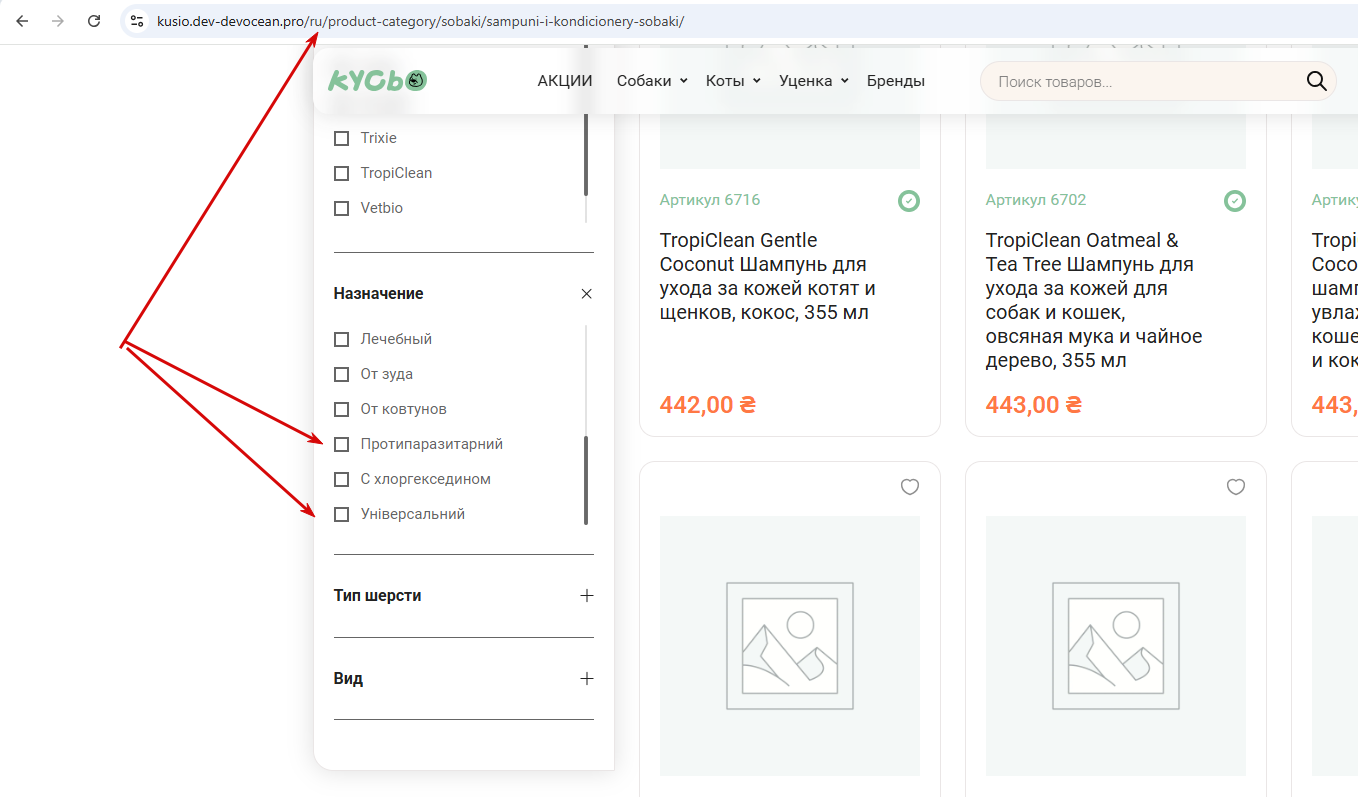Screen dimensions: 1358x797
Task: Open the АКЦИИ menu item
Action: (565, 81)
